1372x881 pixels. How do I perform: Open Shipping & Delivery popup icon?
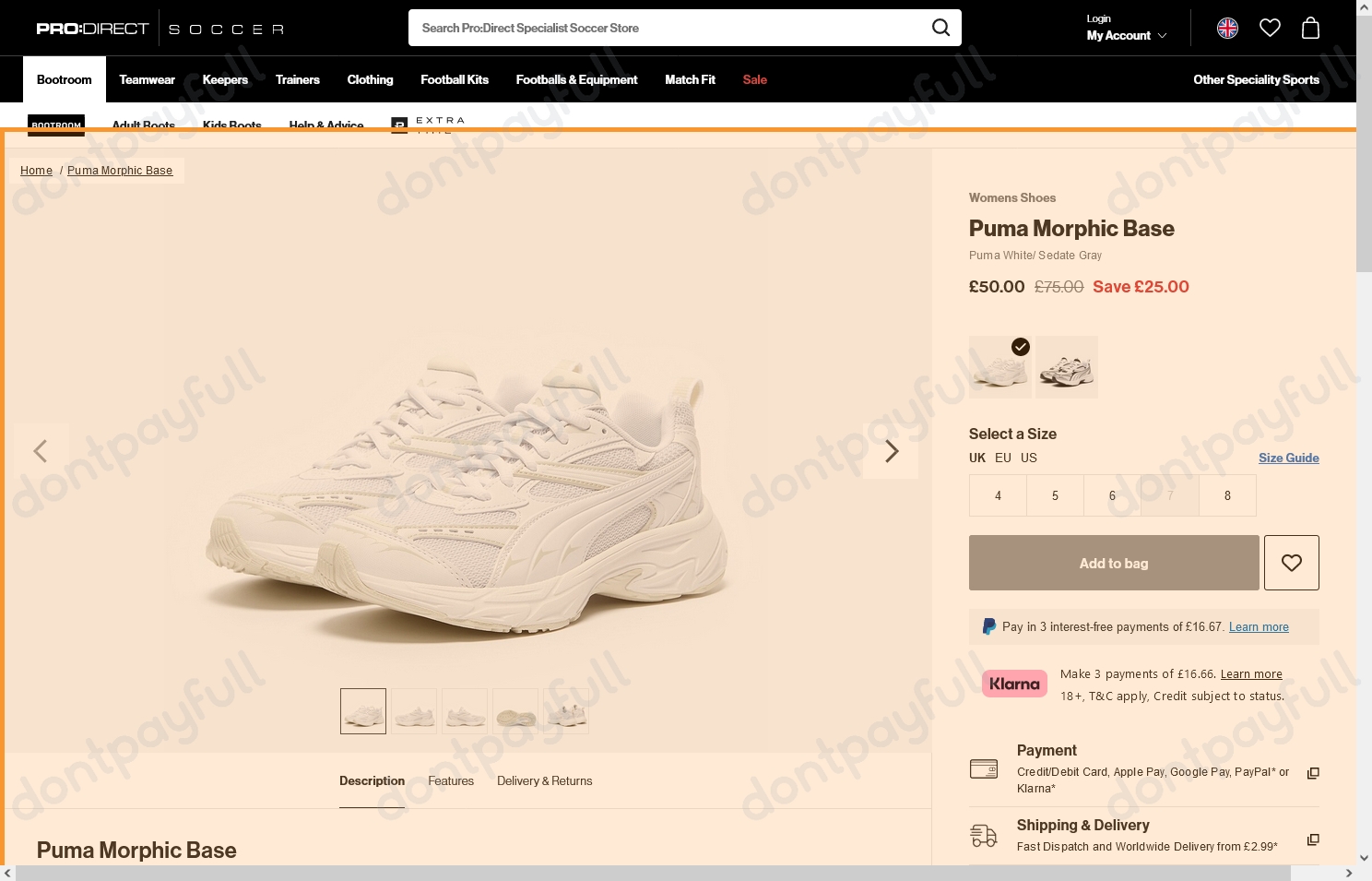tap(1313, 839)
